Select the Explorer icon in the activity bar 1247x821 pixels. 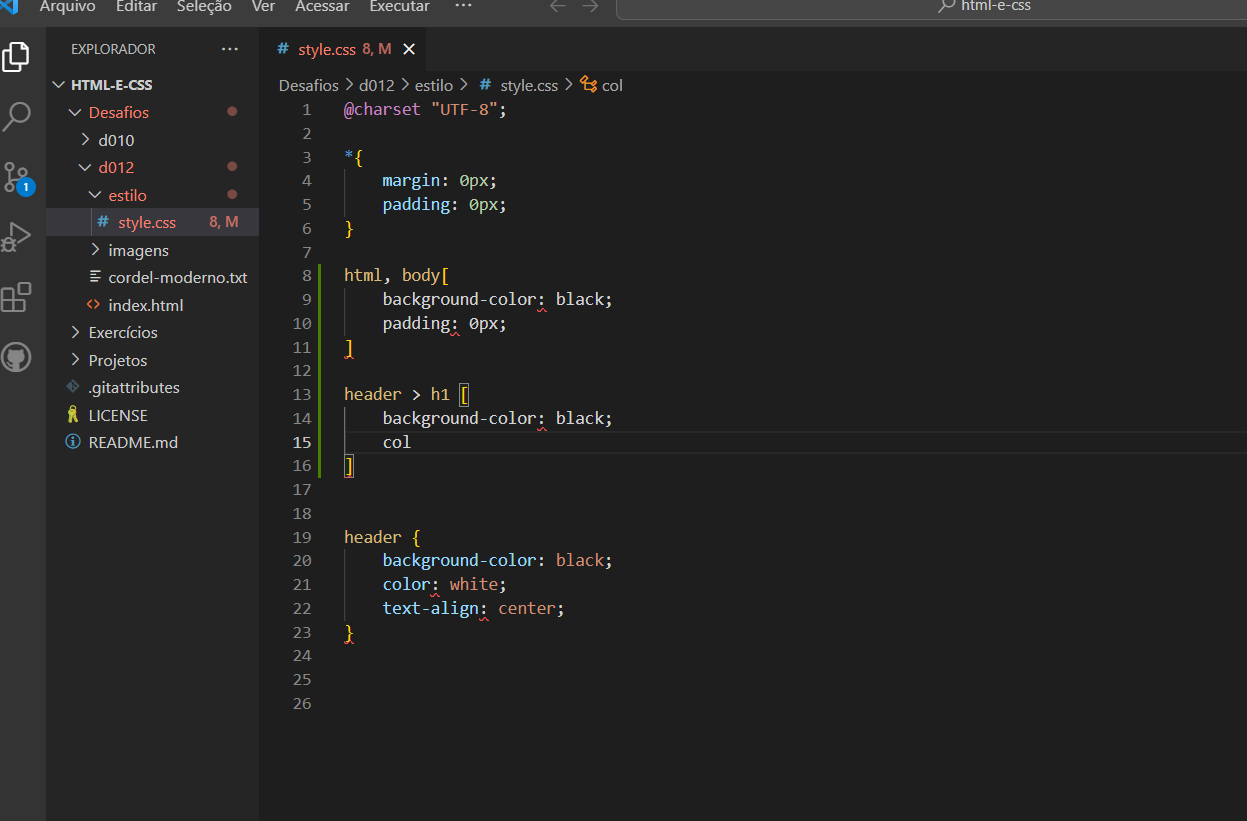(16, 57)
